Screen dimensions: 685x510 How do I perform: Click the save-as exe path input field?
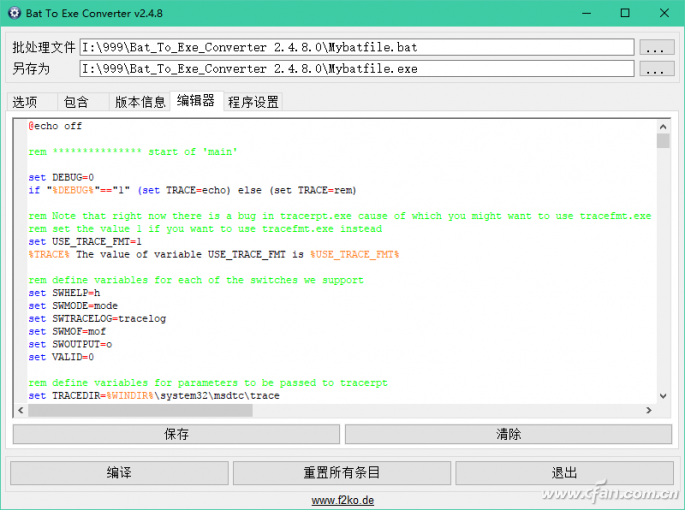point(357,69)
